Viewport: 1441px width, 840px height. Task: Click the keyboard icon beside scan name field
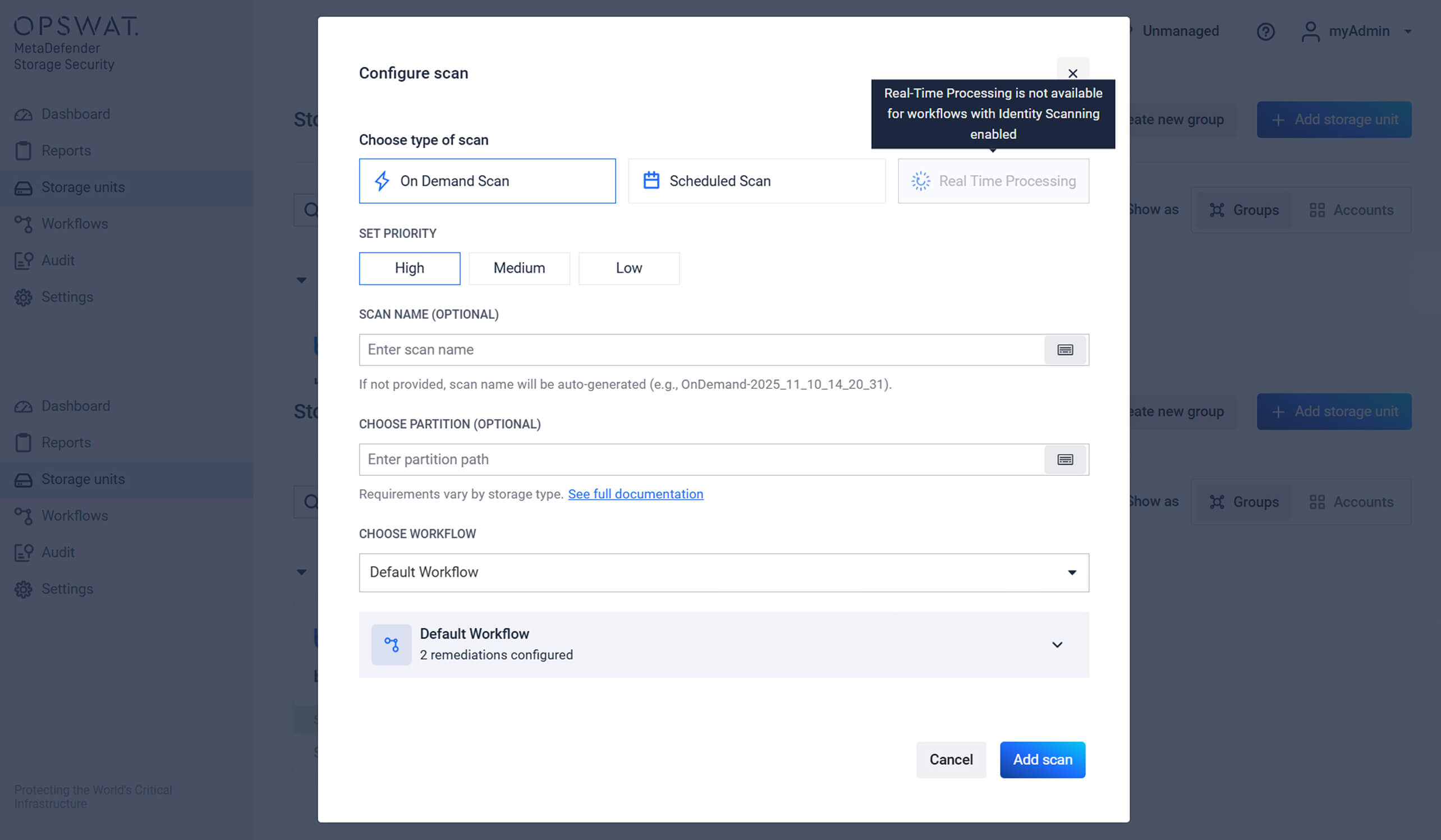click(x=1064, y=350)
